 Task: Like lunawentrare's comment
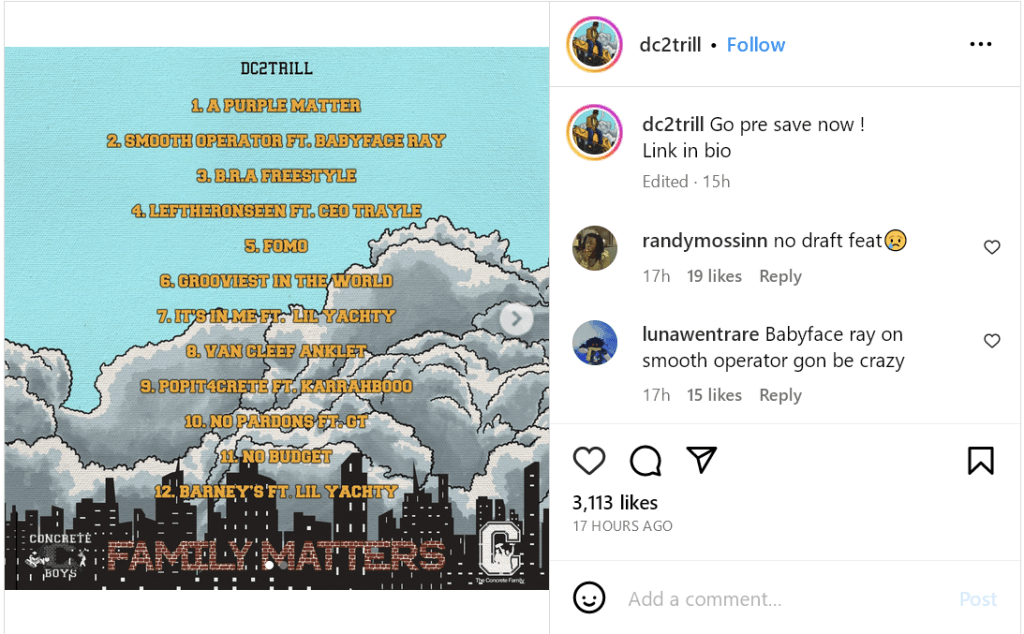pos(991,341)
